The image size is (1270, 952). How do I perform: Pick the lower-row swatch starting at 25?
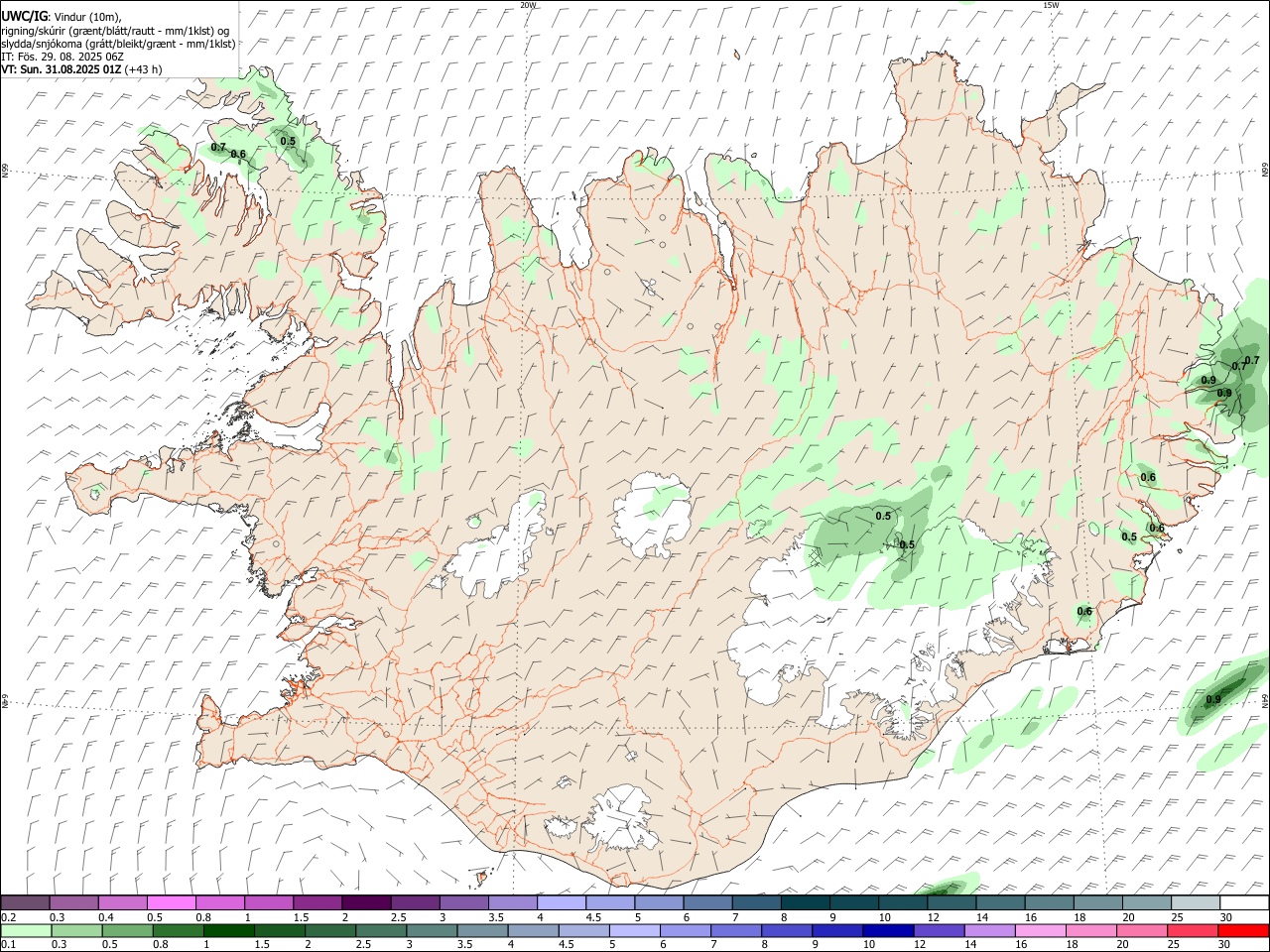(x=1192, y=930)
